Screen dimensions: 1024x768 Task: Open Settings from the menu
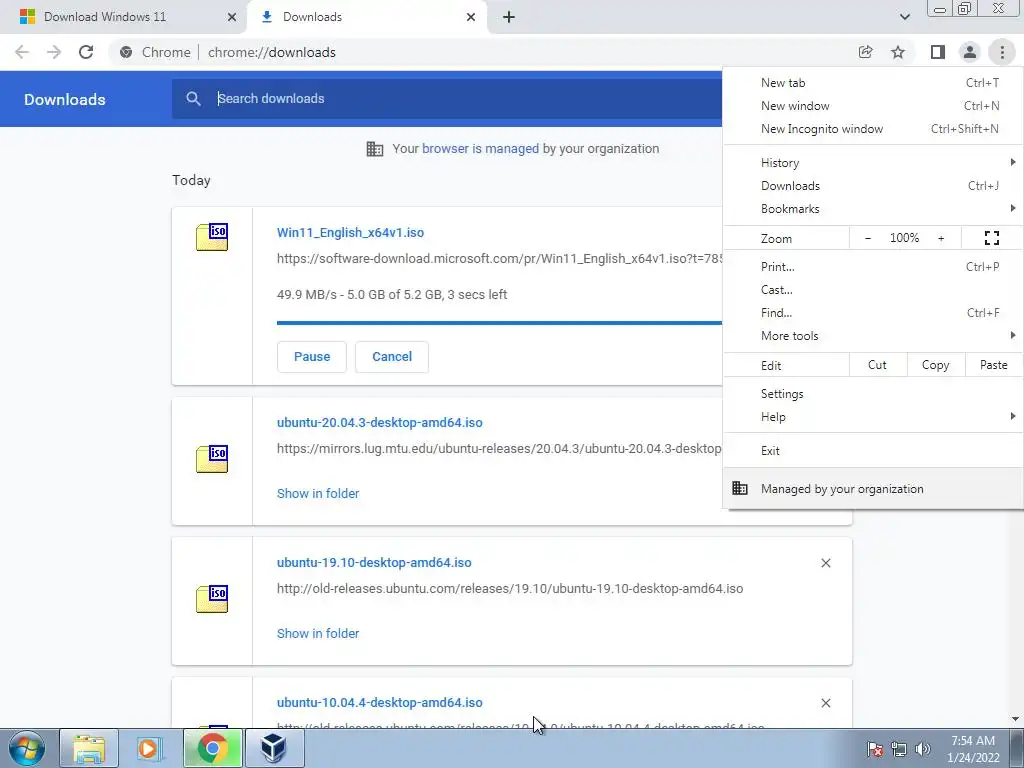(x=873, y=394)
